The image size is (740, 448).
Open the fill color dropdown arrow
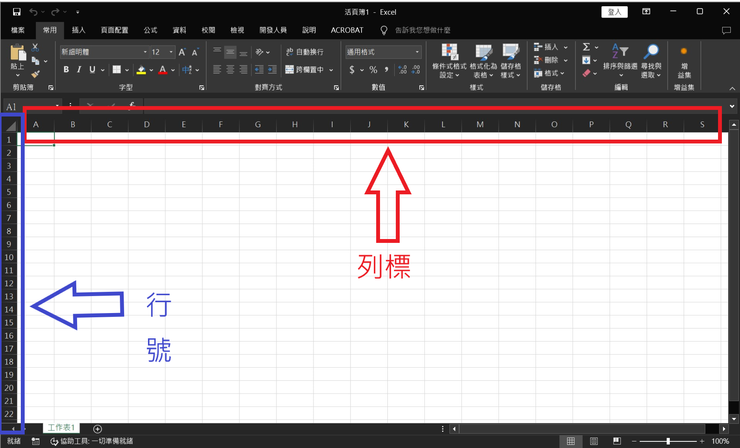(151, 70)
